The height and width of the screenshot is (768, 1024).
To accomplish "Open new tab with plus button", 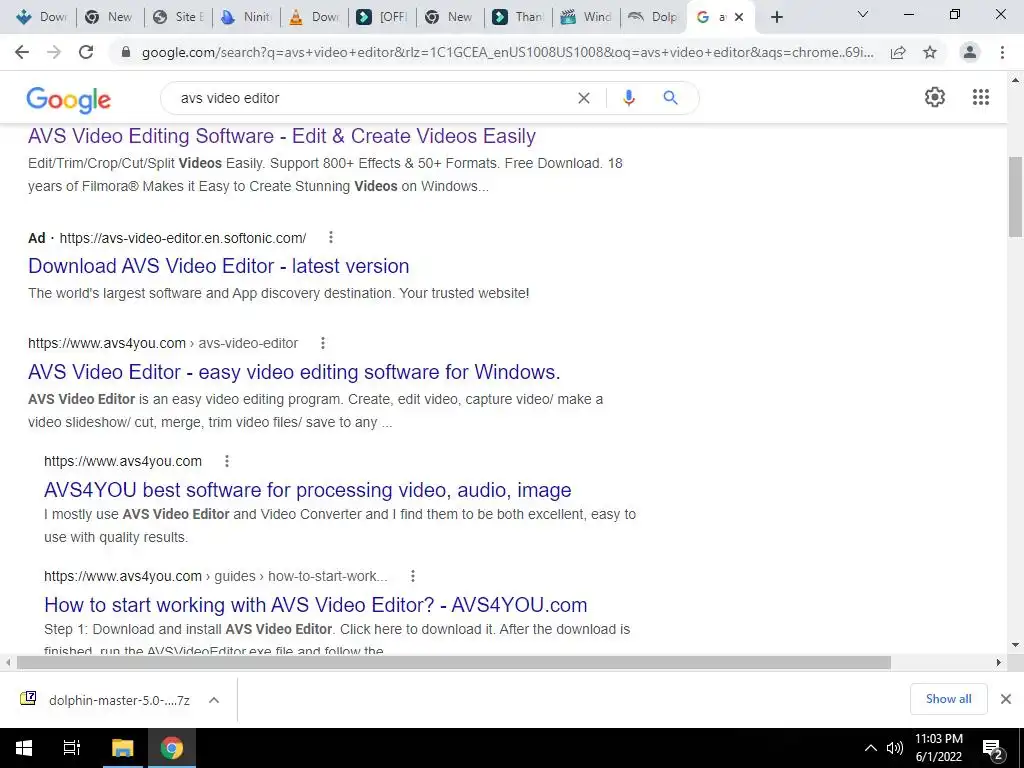I will pos(776,17).
